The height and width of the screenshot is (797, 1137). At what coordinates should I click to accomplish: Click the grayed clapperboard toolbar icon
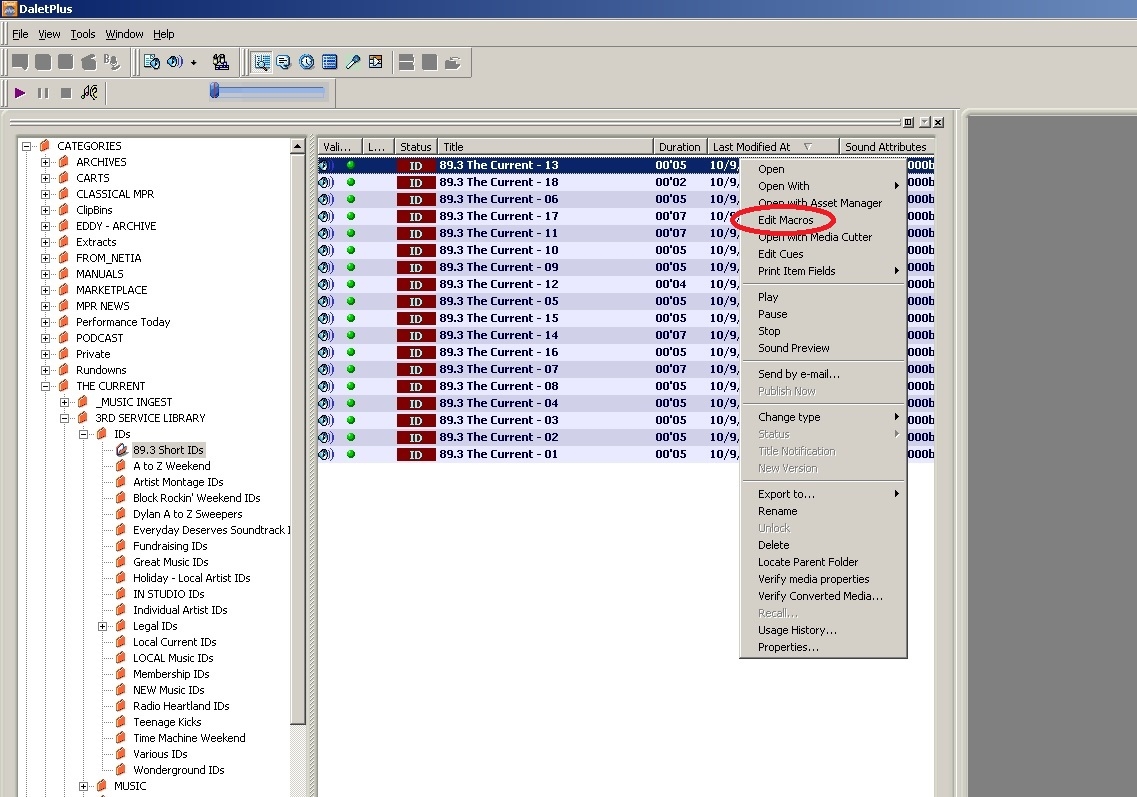tap(88, 62)
